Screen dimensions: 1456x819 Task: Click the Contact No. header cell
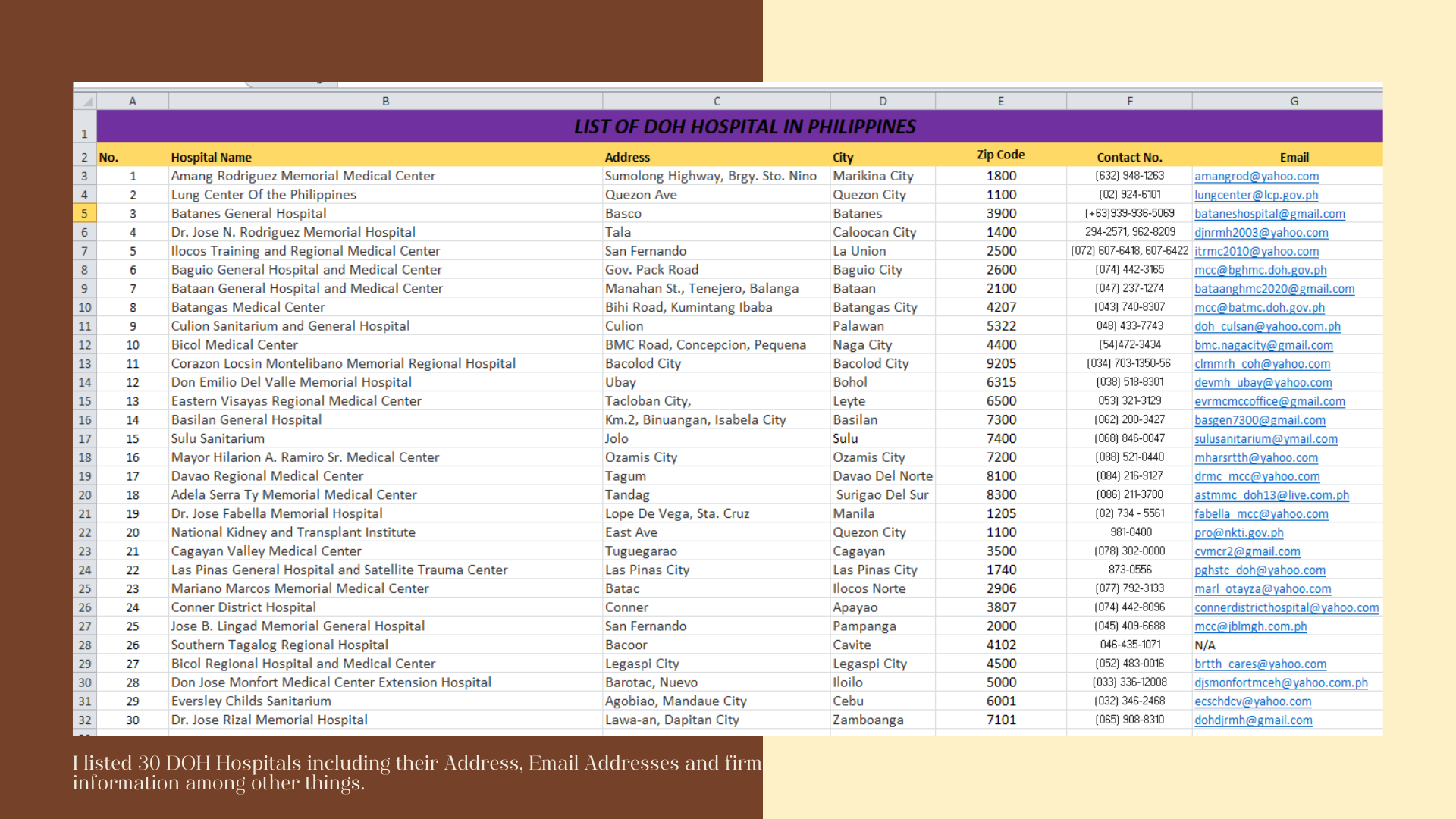pyautogui.click(x=1128, y=157)
